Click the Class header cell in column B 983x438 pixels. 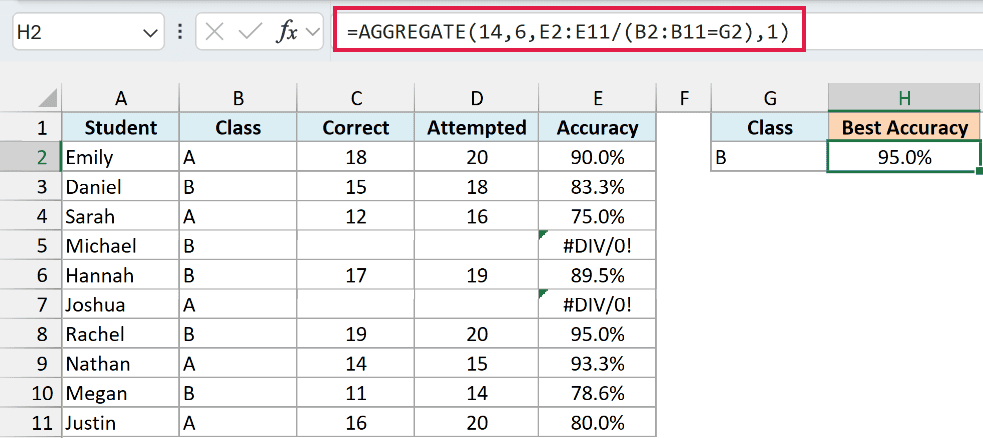click(x=238, y=128)
